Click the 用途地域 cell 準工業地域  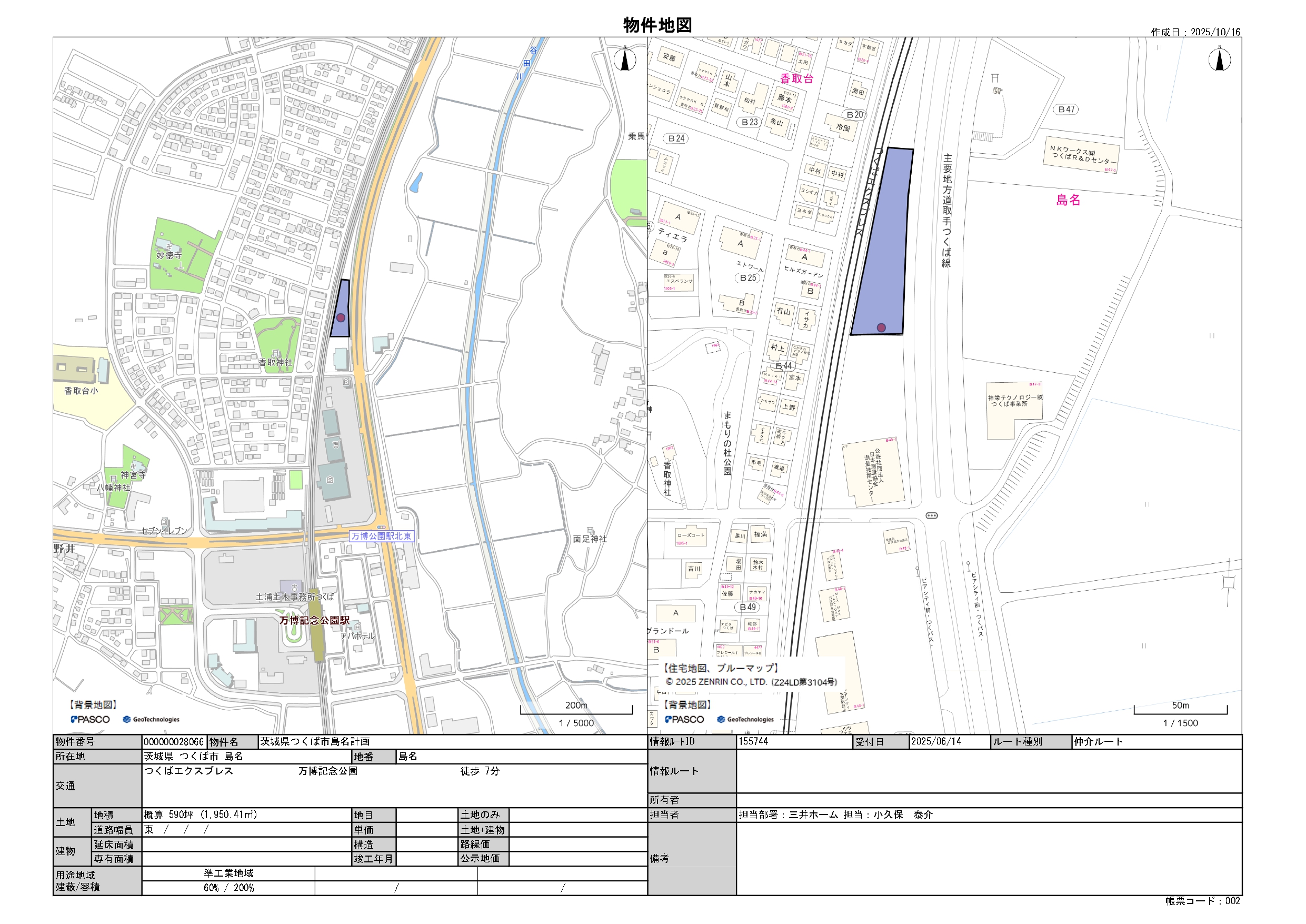pos(228,873)
